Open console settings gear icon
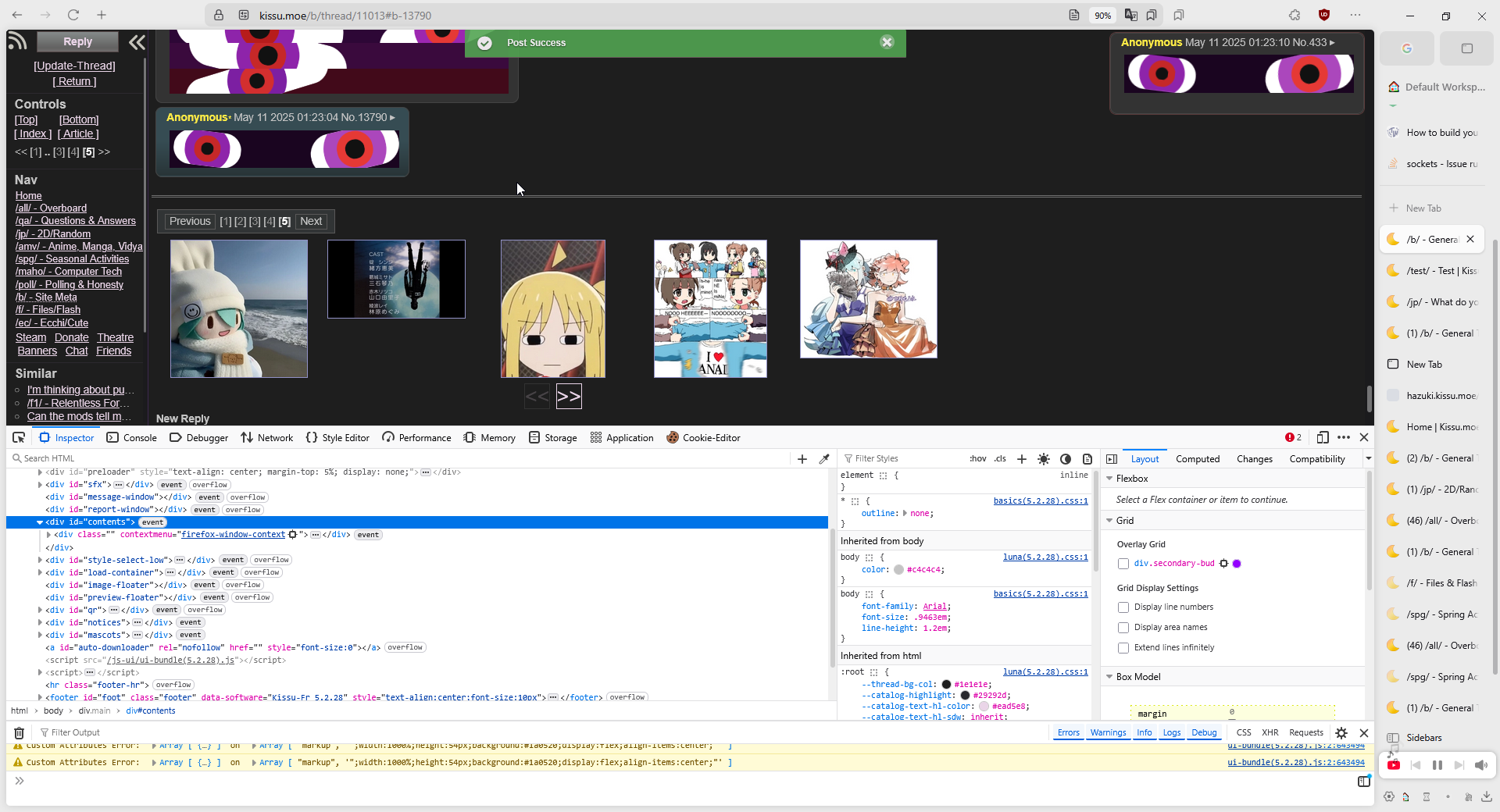1500x812 pixels. pyautogui.click(x=1341, y=732)
